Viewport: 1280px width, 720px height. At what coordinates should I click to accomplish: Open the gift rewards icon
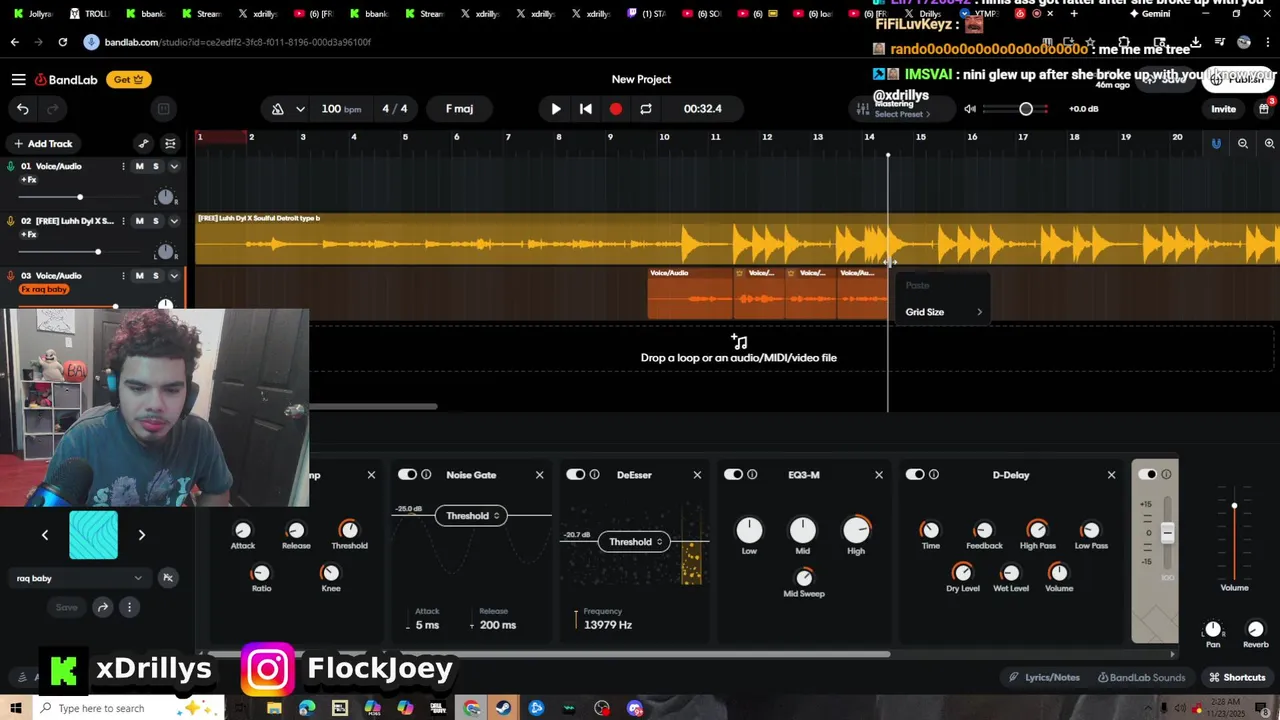coord(1264,108)
